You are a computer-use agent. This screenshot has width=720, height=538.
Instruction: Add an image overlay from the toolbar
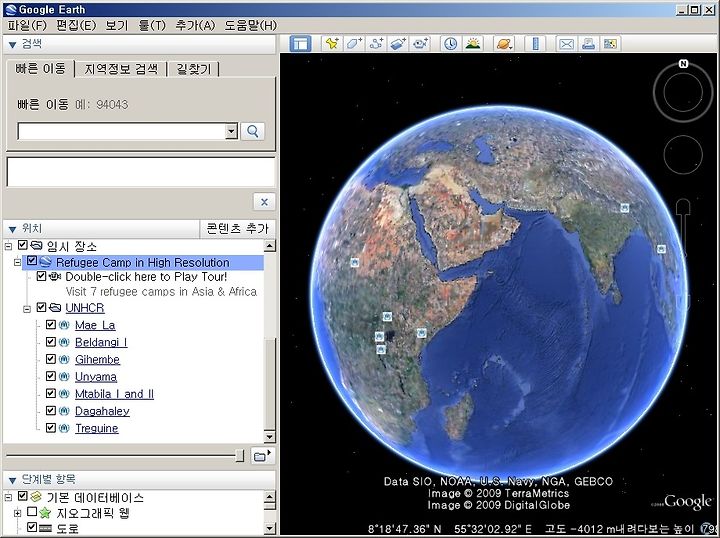click(x=398, y=44)
